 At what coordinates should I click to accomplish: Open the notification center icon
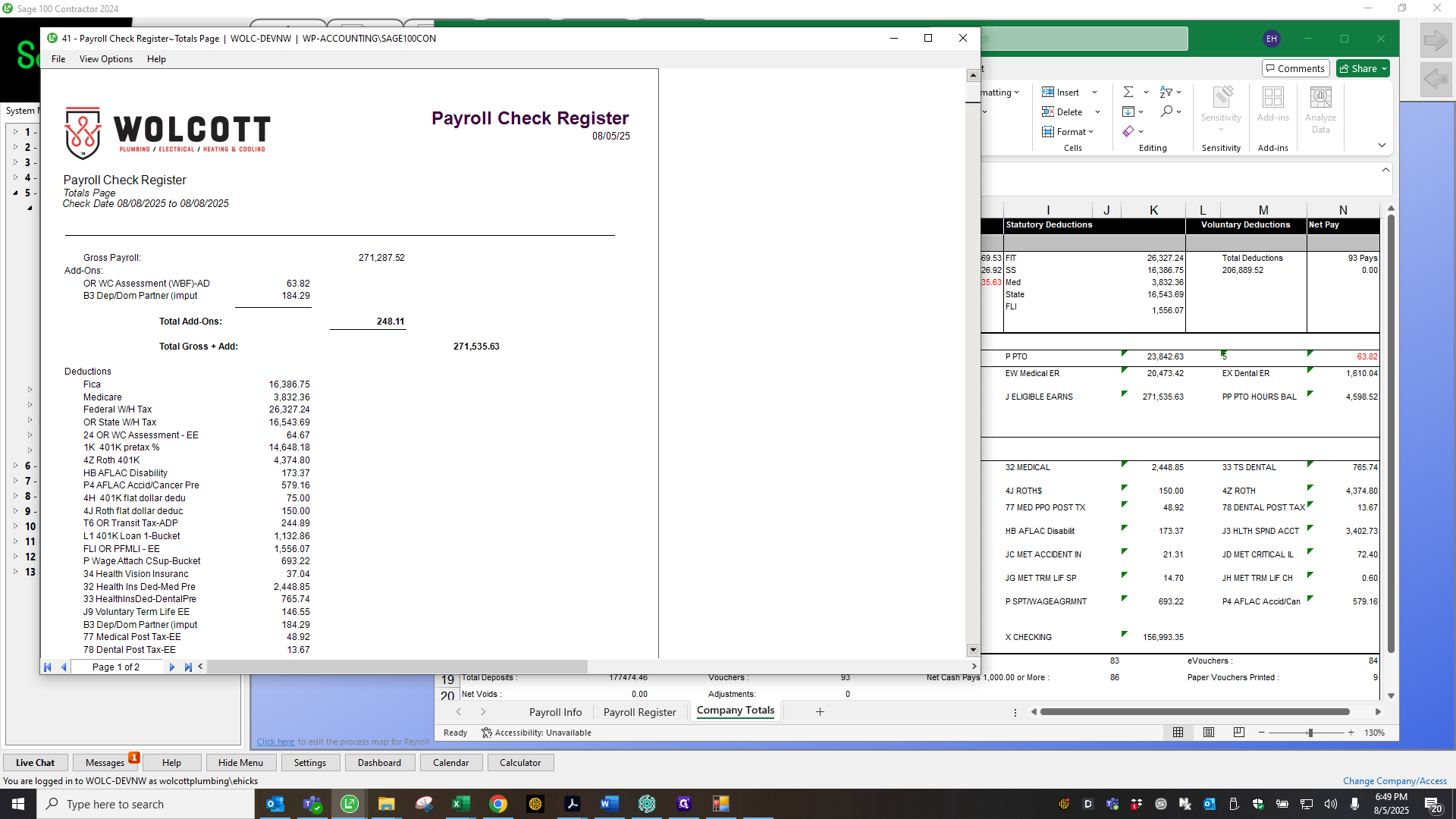[1432, 805]
